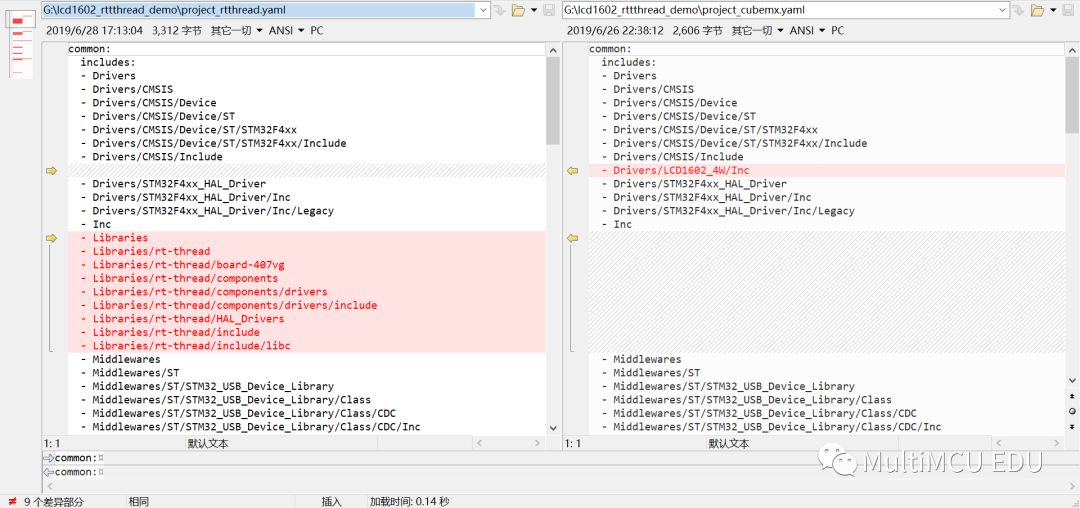Click the 默认文本 label under cubemx pane

coord(729,444)
